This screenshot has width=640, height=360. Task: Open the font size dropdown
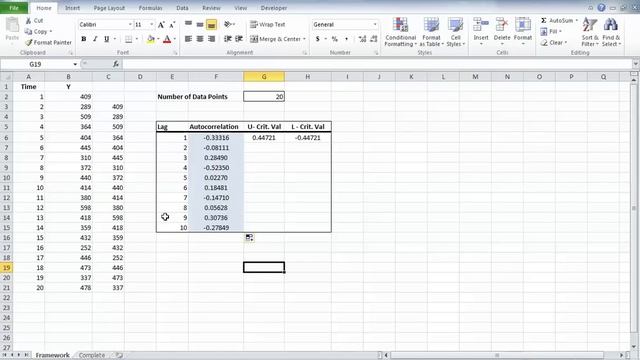coord(151,24)
